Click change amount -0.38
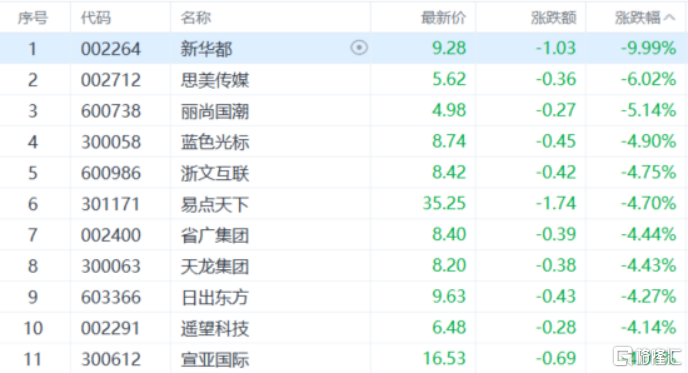The image size is (688, 373). (x=555, y=265)
